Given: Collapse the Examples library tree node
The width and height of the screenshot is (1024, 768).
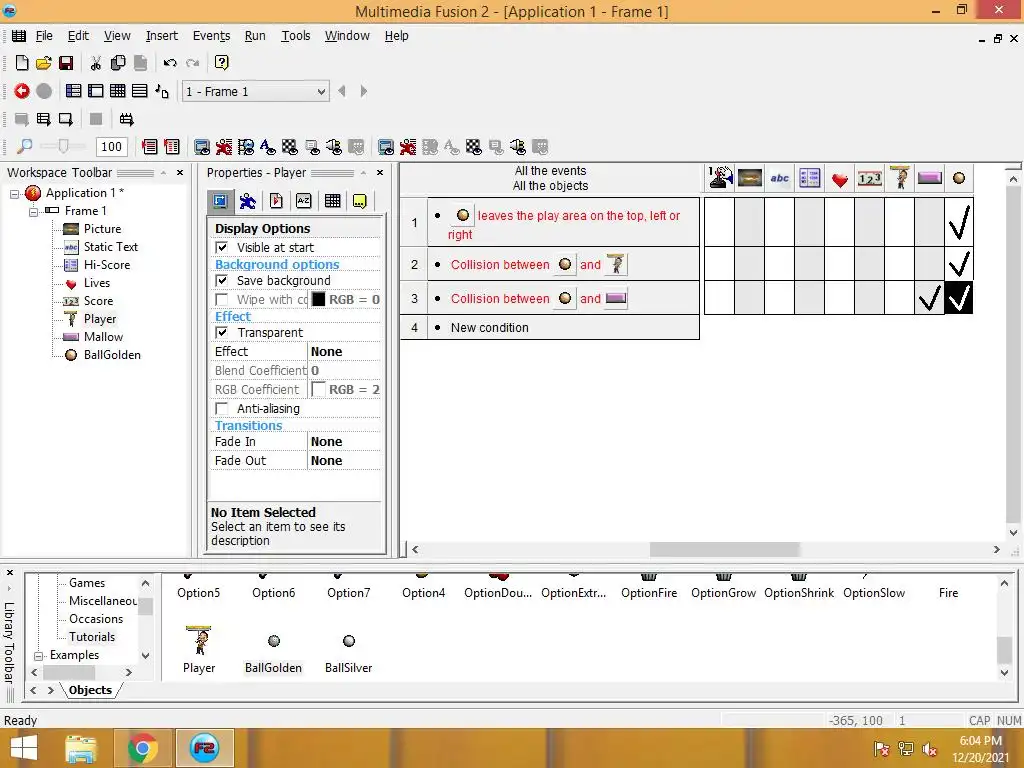Looking at the screenshot, I should 39,656.
